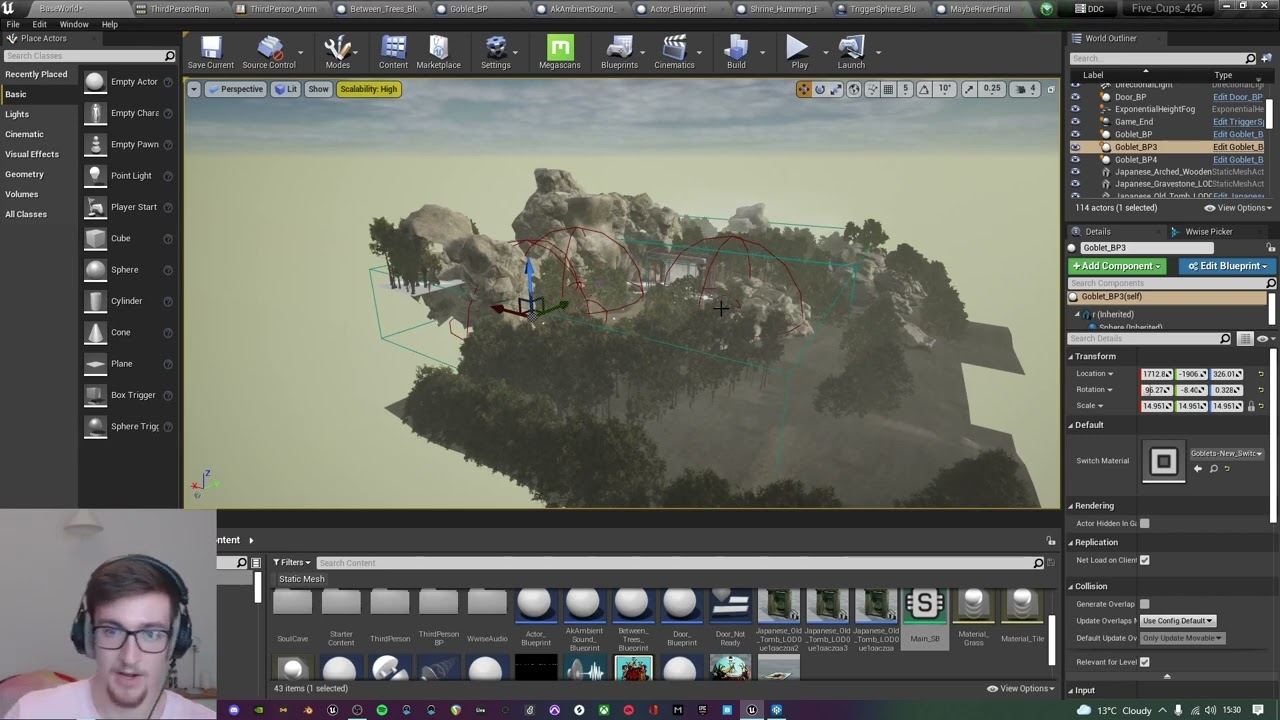This screenshot has height=720, width=1280.
Task: Open the Discord icon in taskbar
Action: pos(234,710)
